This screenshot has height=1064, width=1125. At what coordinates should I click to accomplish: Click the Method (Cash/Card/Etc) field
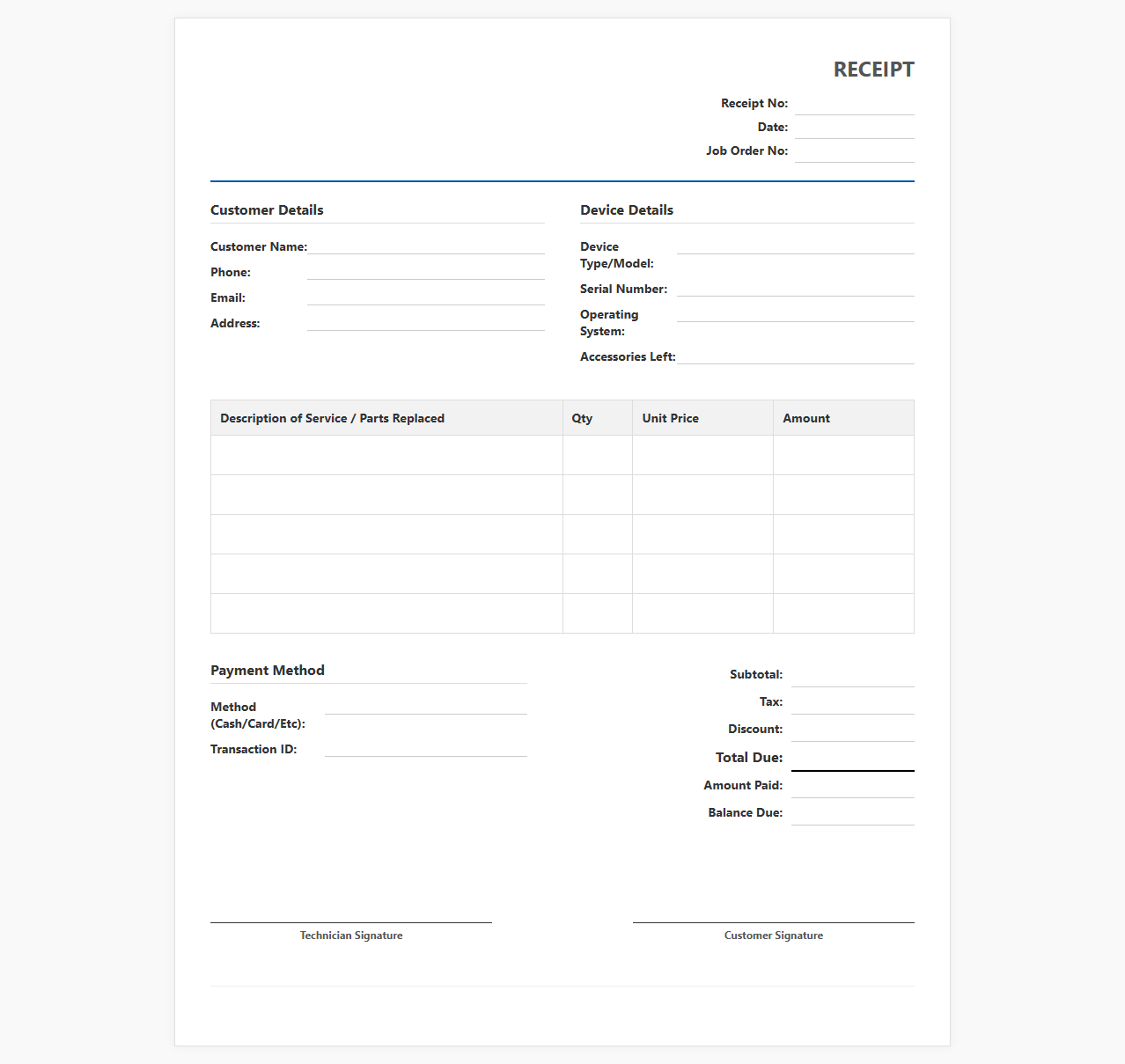(426, 706)
